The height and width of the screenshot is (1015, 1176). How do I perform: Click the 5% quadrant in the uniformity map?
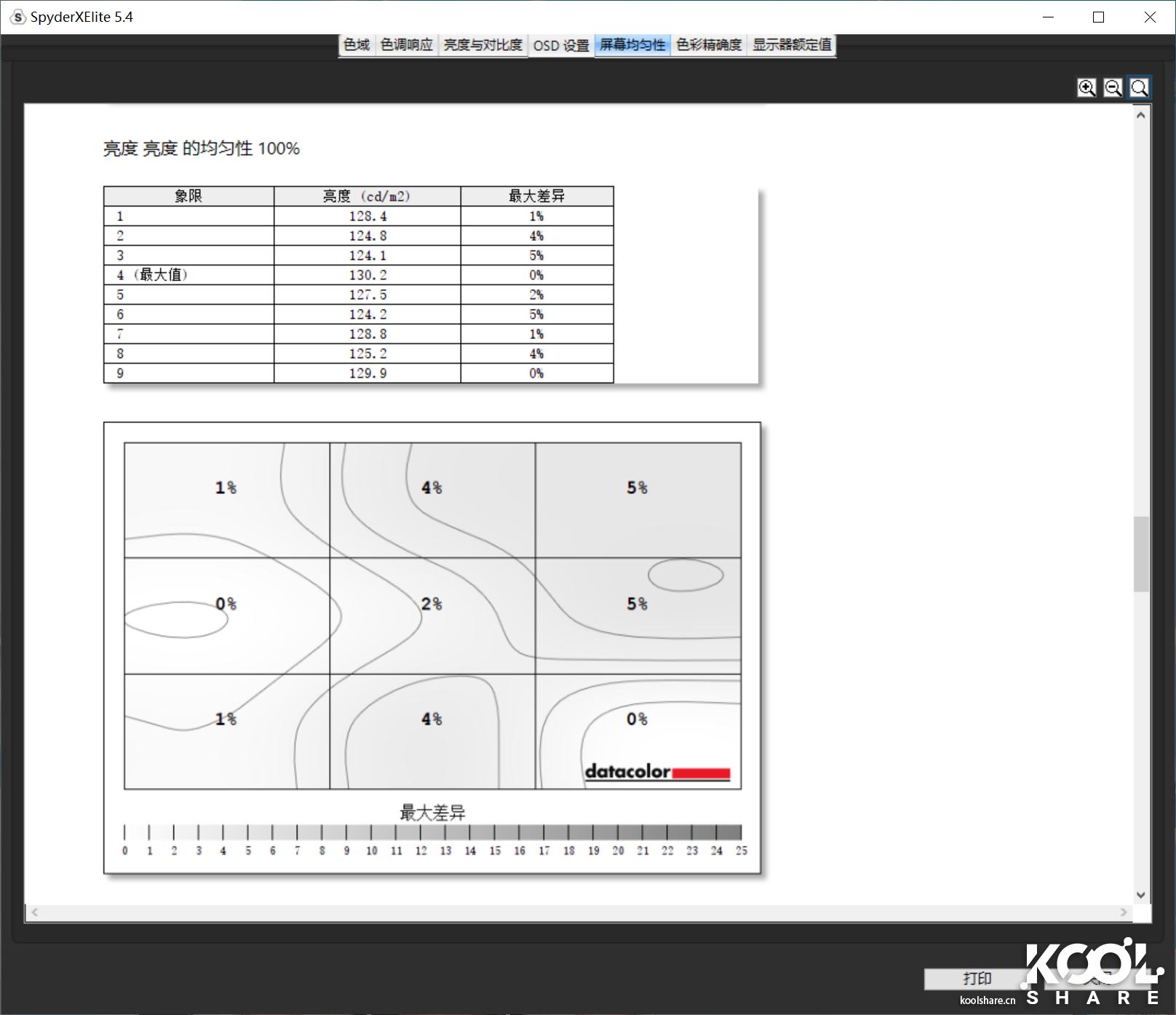click(x=638, y=487)
